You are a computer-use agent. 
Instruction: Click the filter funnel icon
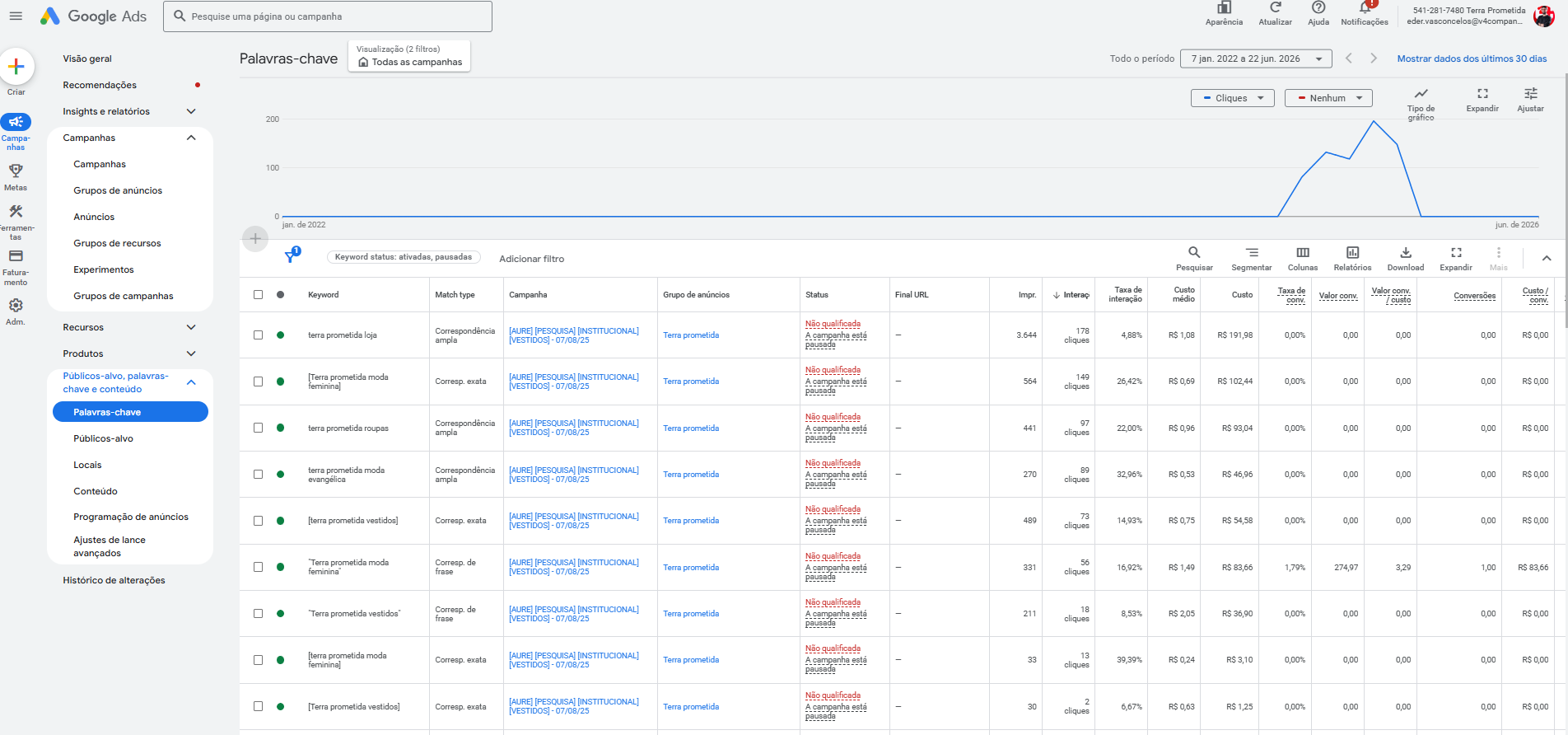click(291, 256)
